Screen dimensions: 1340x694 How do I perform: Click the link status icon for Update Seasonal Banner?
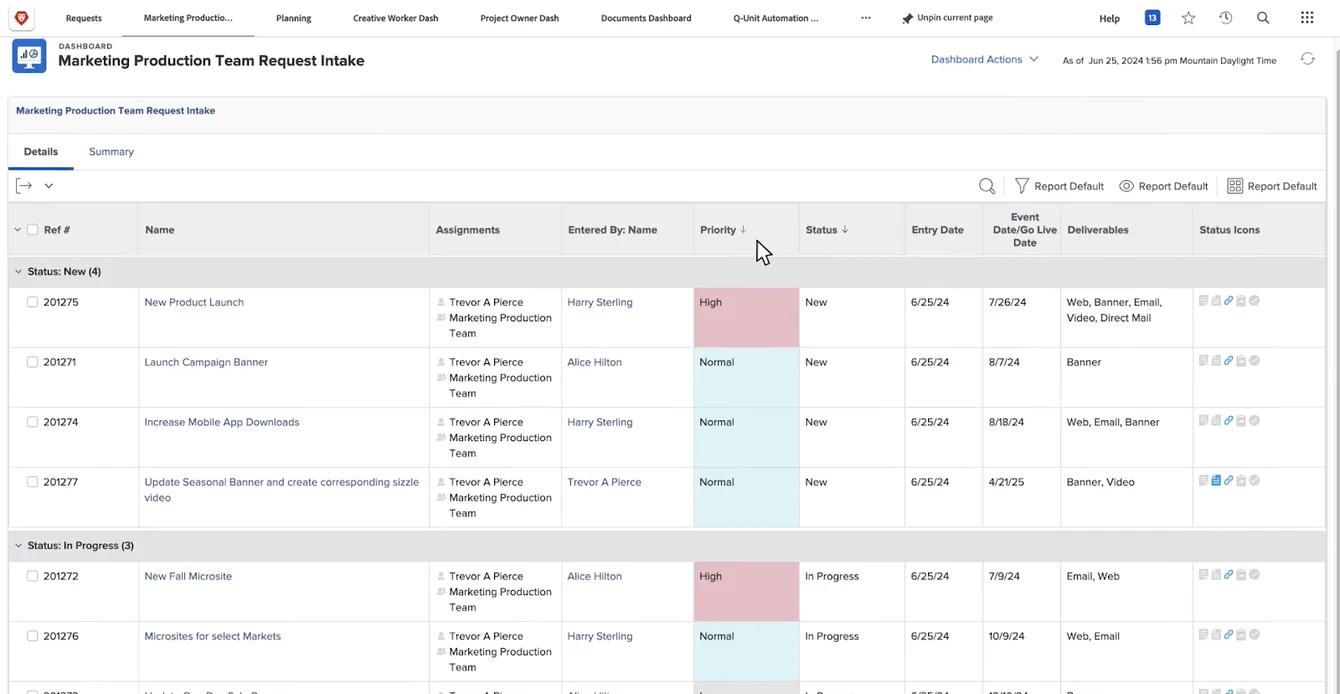(x=1229, y=481)
